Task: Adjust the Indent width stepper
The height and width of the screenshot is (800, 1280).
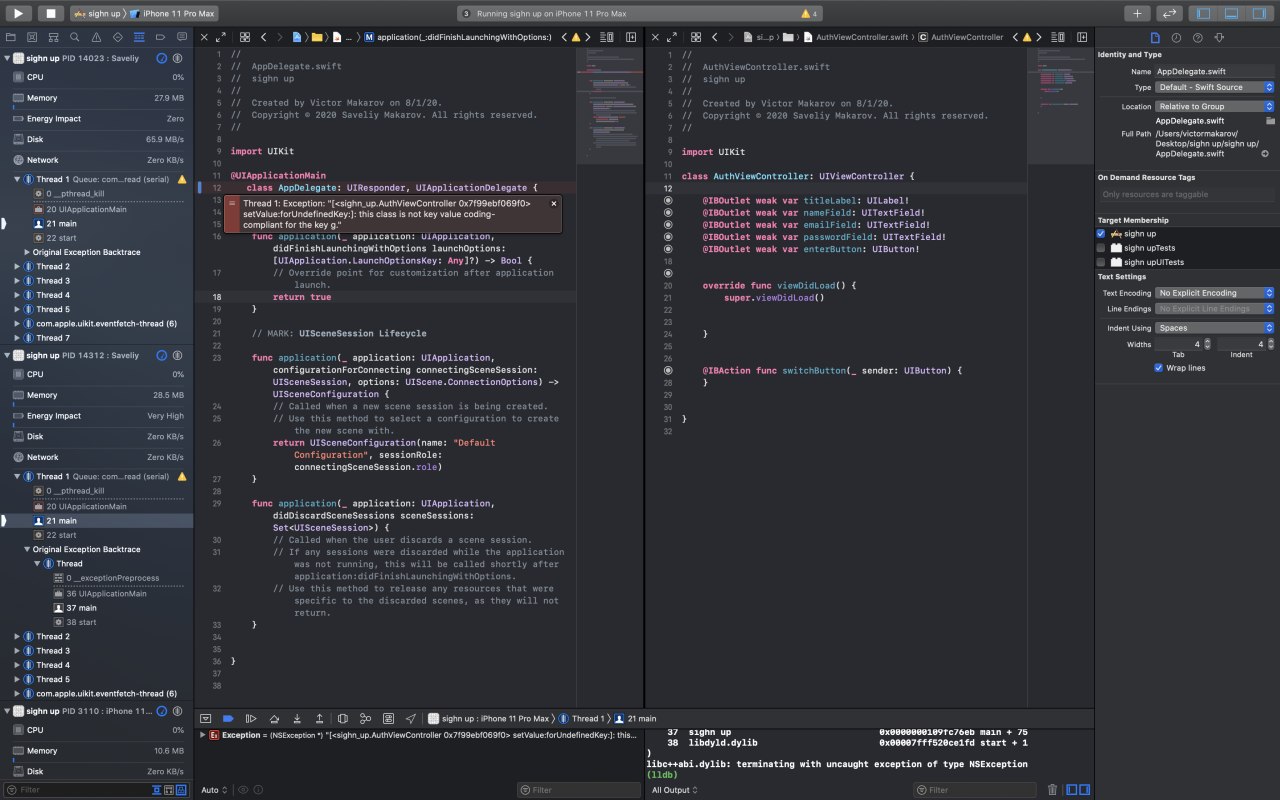Action: tap(1269, 344)
